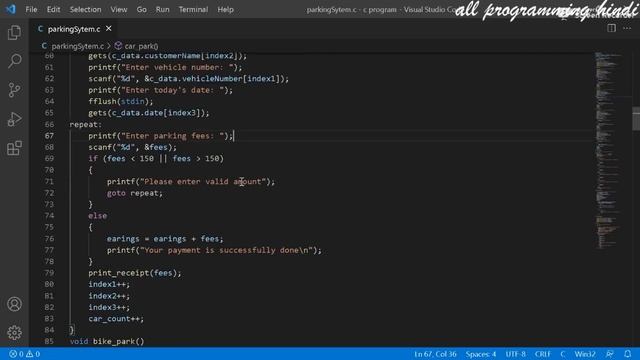The image size is (640, 360).
Task: Click 'void bike_park()' on line 85
Action: [107, 341]
